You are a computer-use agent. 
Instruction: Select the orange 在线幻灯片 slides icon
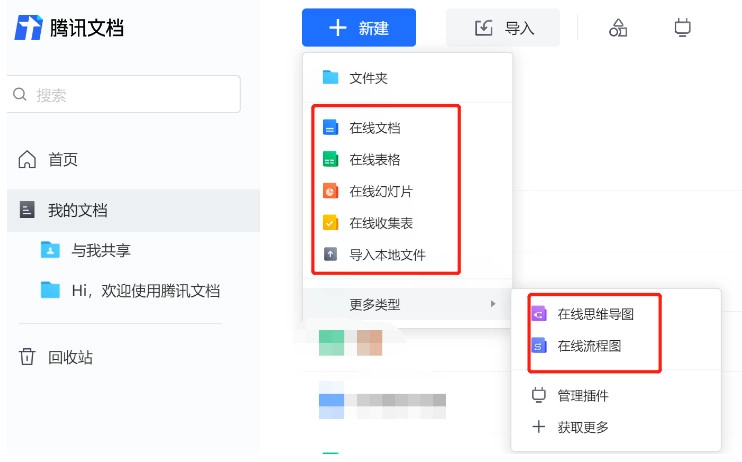click(x=330, y=191)
